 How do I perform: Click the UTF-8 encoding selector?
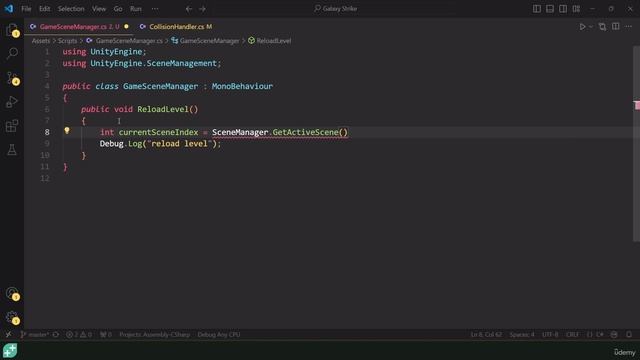pyautogui.click(x=550, y=335)
